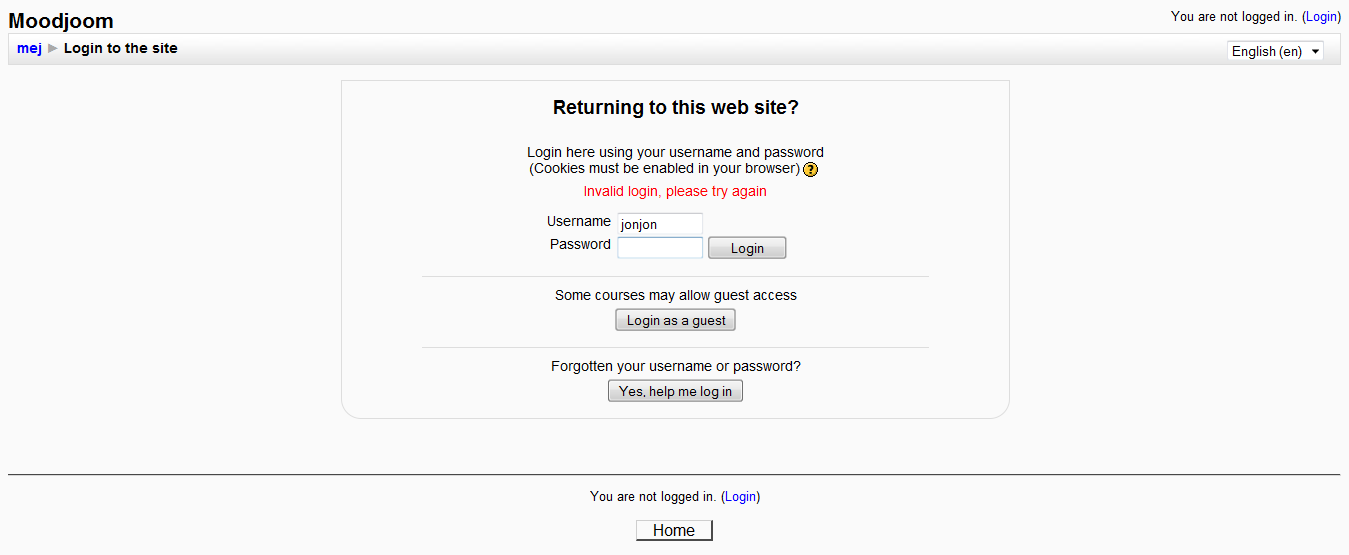Select the Login to the site breadcrumb
This screenshot has width=1349, height=555.
tap(121, 48)
